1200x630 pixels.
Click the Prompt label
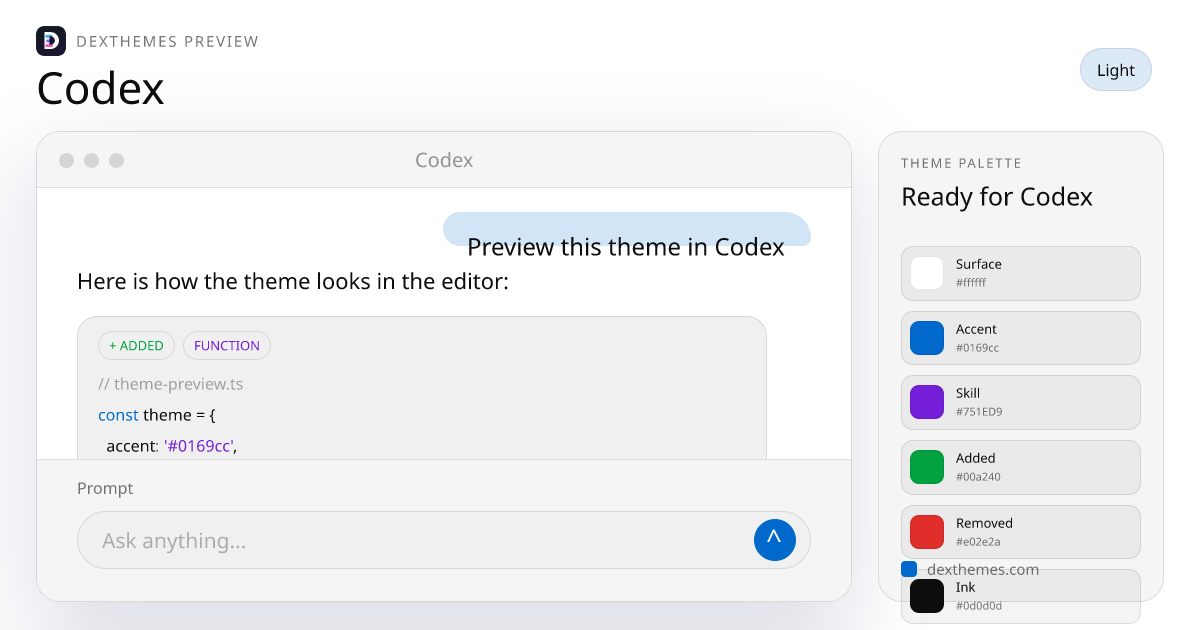105,488
